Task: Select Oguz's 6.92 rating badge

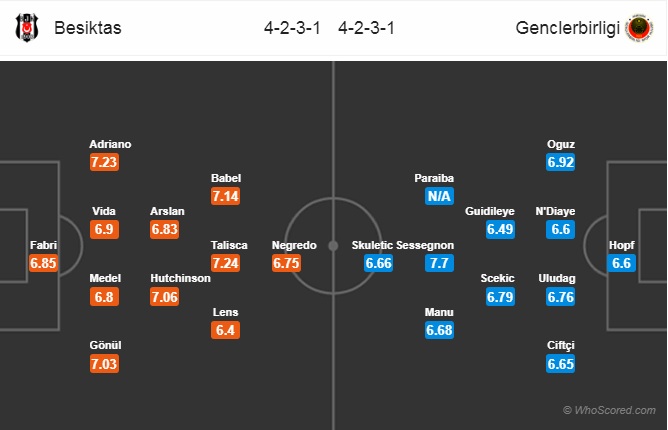Action: [x=561, y=162]
